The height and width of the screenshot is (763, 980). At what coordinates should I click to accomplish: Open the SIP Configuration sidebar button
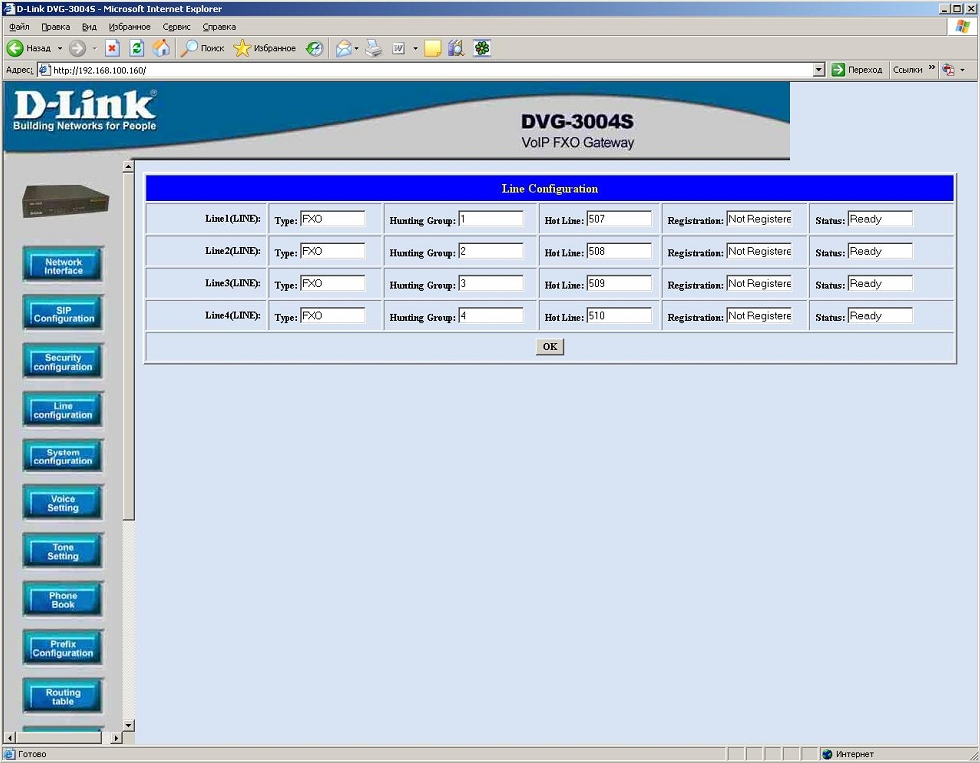tap(63, 314)
